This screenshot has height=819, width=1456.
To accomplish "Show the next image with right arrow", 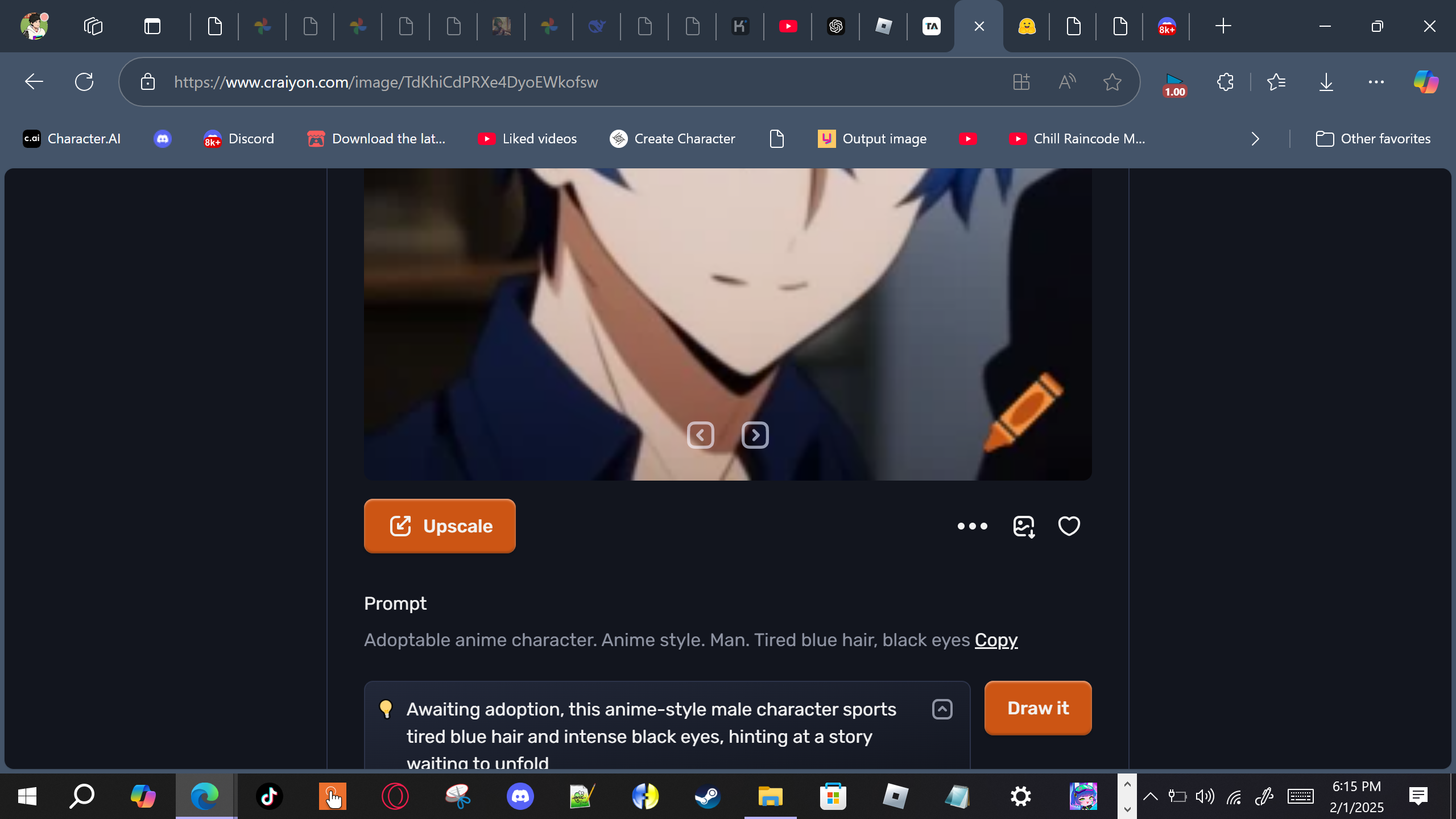I will pyautogui.click(x=755, y=436).
